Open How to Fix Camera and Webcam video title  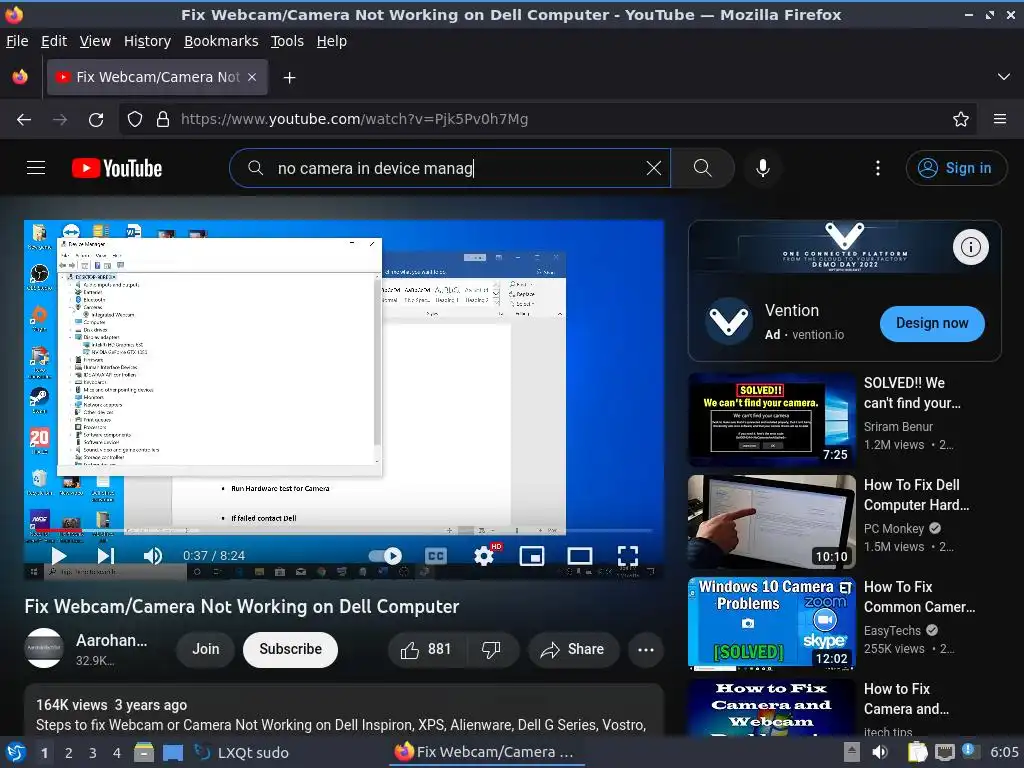click(906, 699)
